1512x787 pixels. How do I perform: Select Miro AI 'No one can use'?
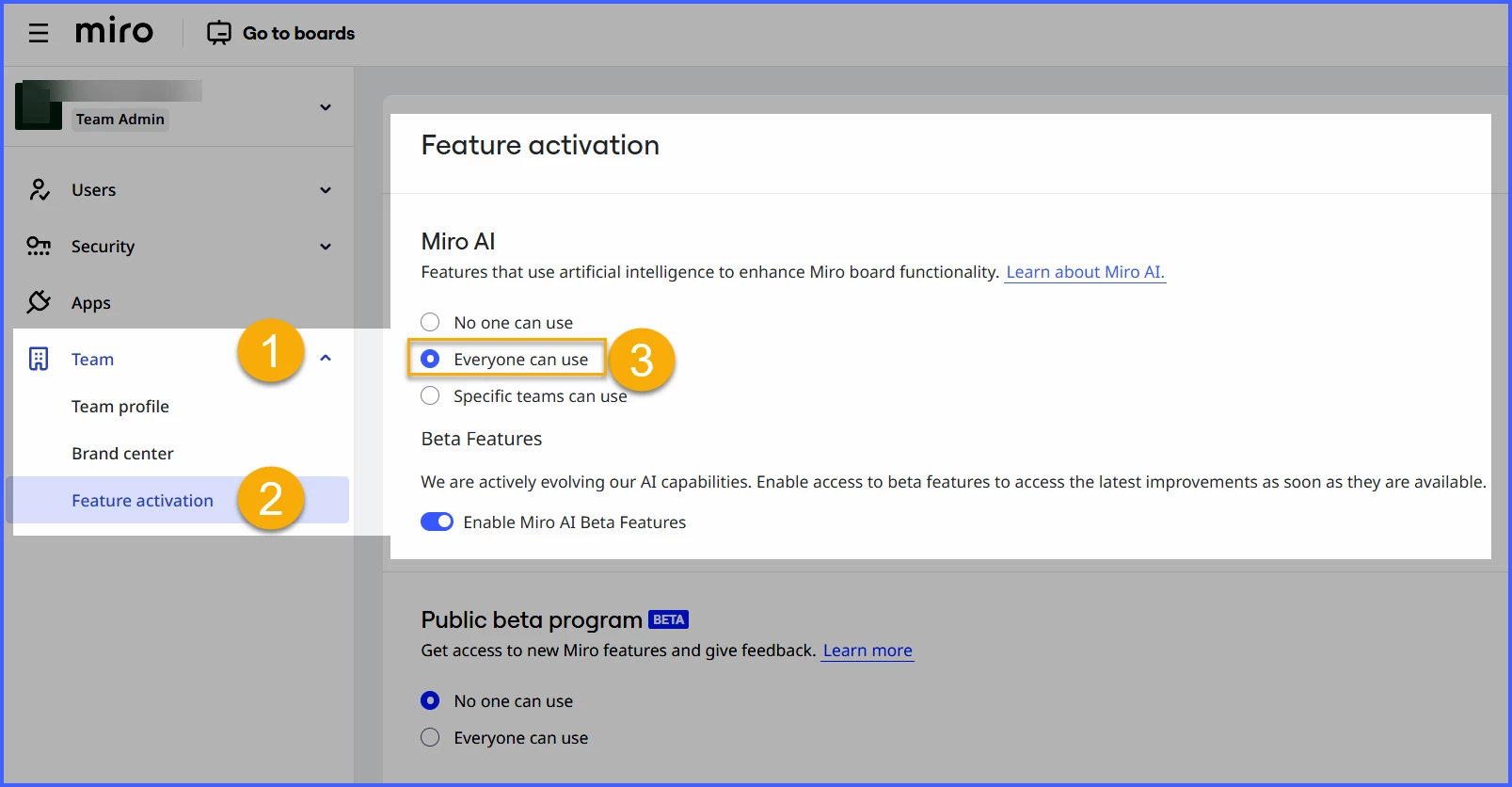pos(430,322)
